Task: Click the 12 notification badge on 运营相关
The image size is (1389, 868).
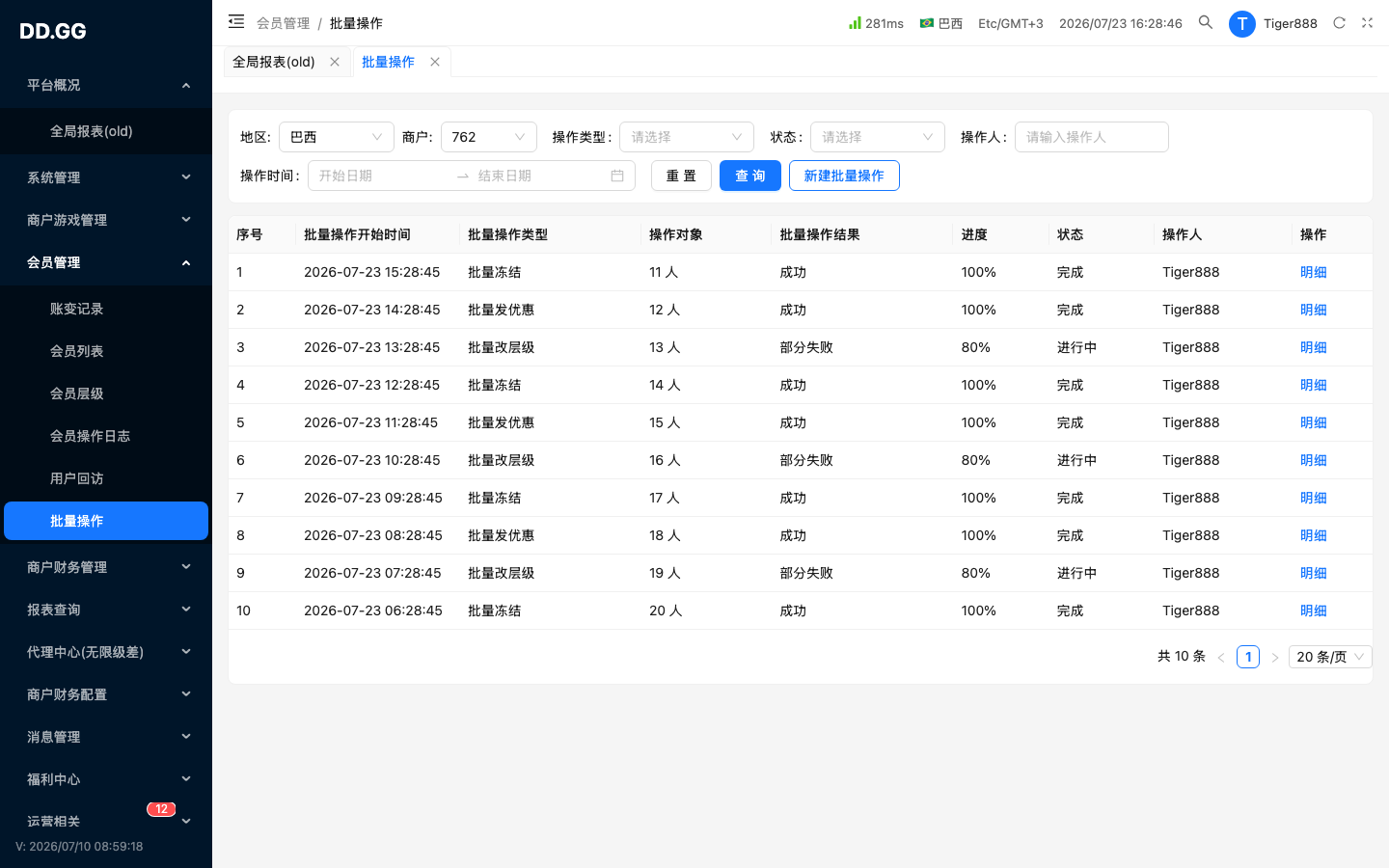Action: pyautogui.click(x=161, y=809)
